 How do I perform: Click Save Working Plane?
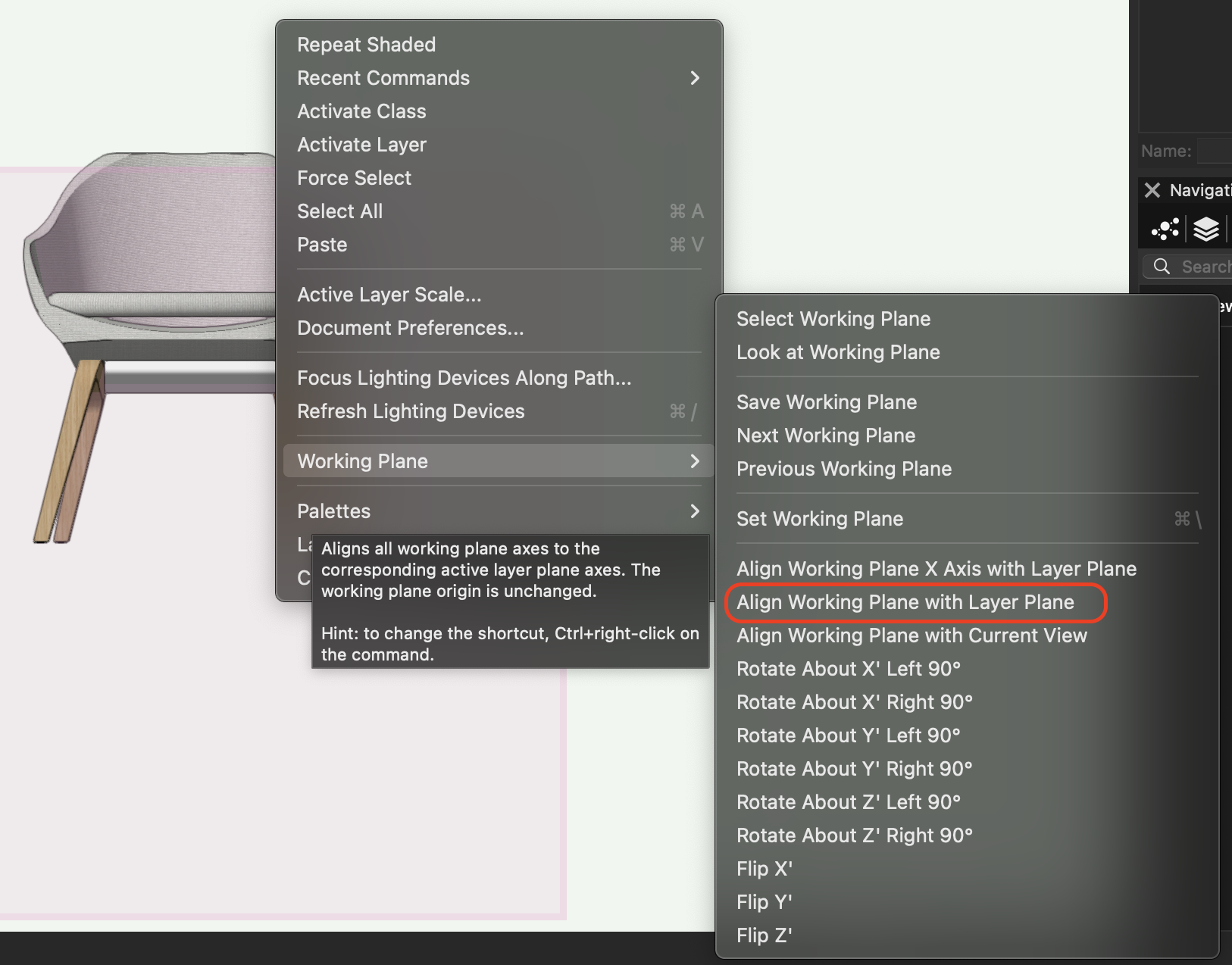[x=827, y=402]
